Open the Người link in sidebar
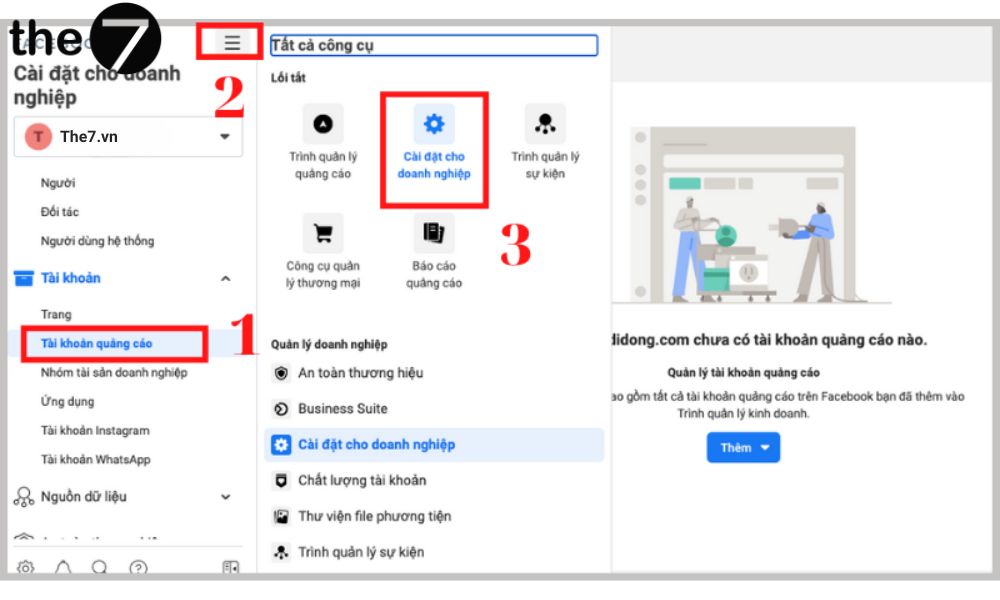 58,183
